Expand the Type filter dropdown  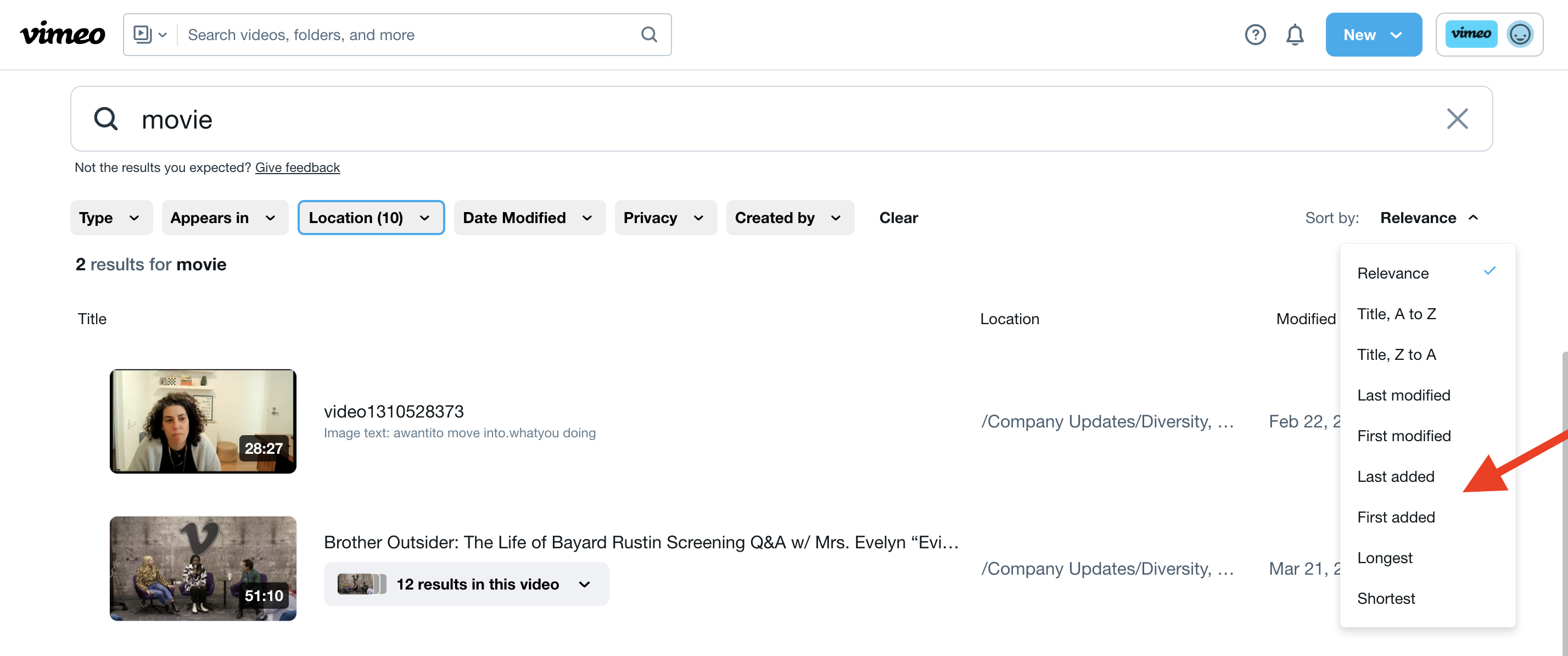pos(111,218)
